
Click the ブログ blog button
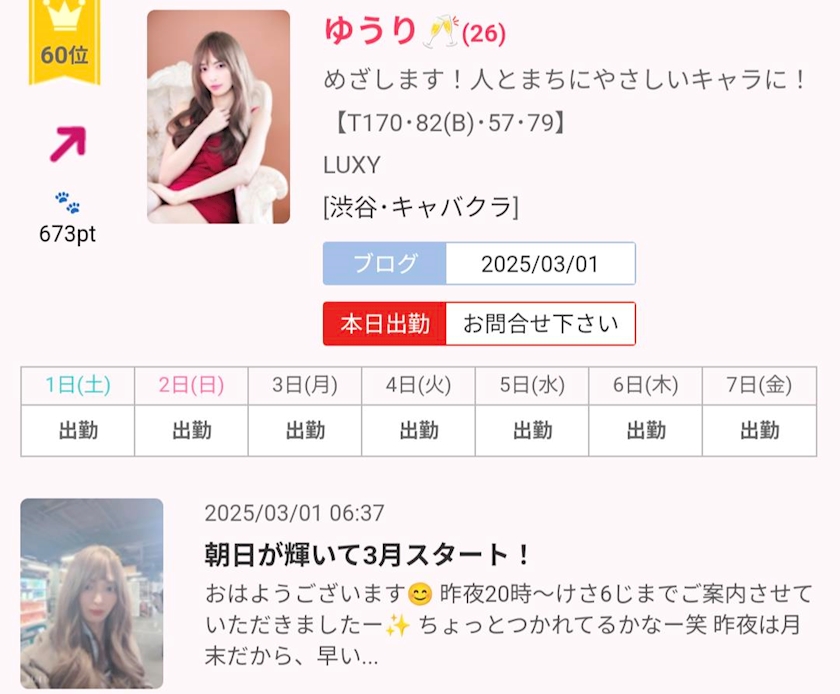click(385, 264)
